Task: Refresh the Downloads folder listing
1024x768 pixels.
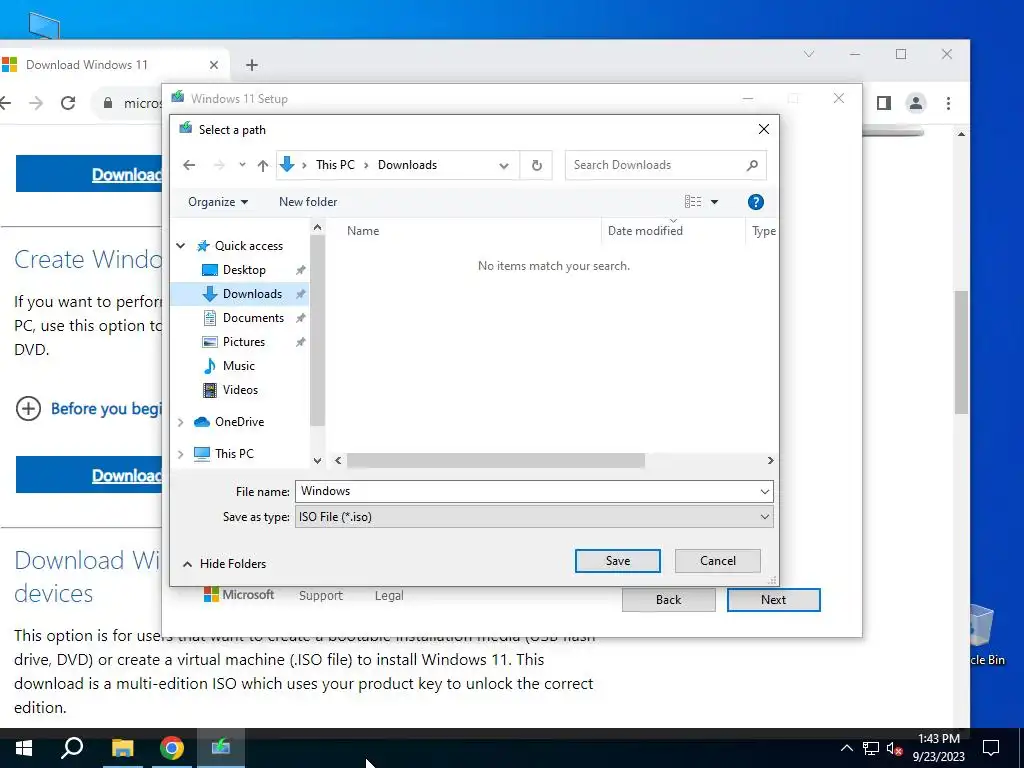Action: click(536, 165)
